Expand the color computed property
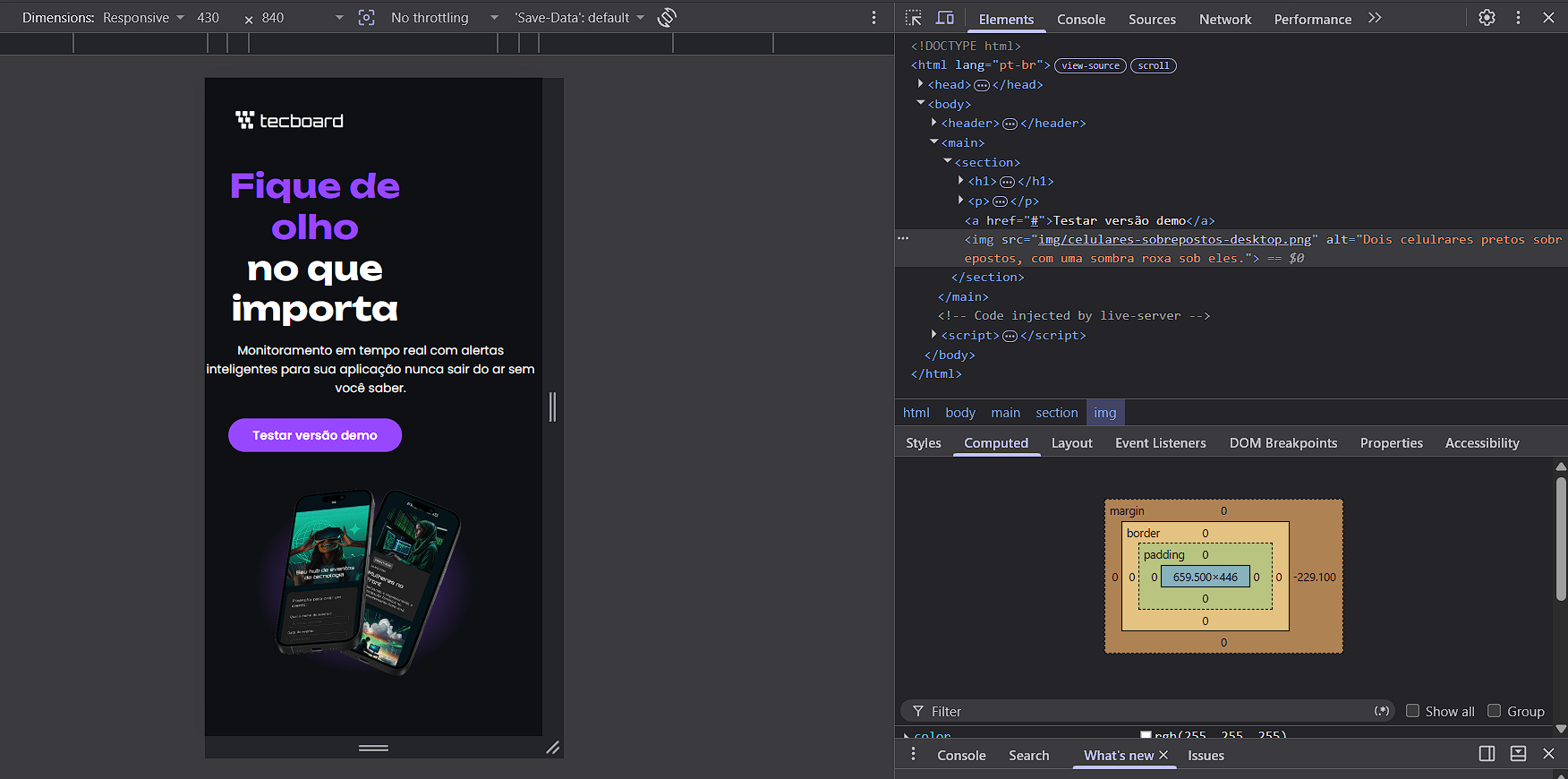Viewport: 1568px width, 779px height. click(x=907, y=736)
